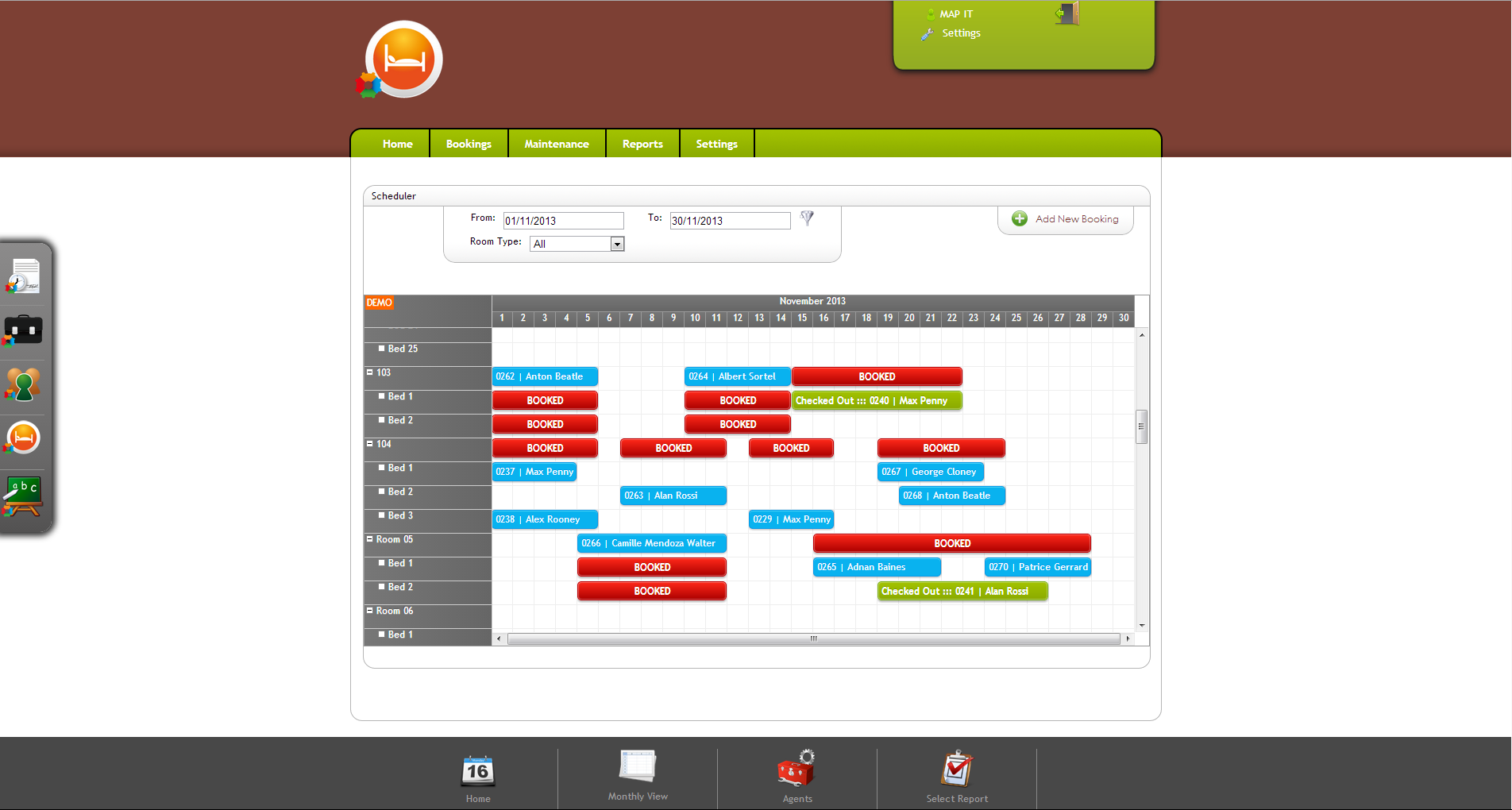Click the Agents toolbox icon

click(x=796, y=768)
